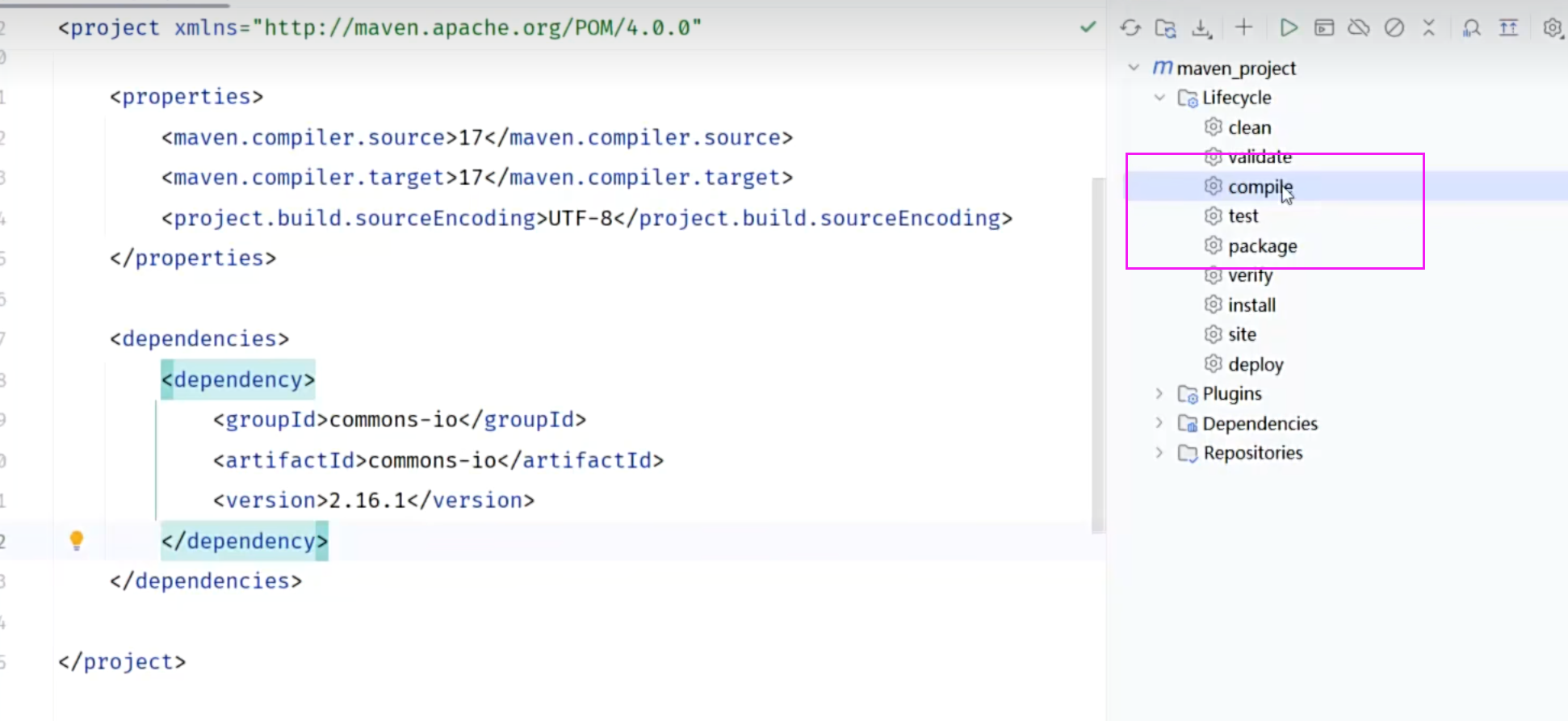Click Reload All Maven Projects icon

coord(1130,28)
